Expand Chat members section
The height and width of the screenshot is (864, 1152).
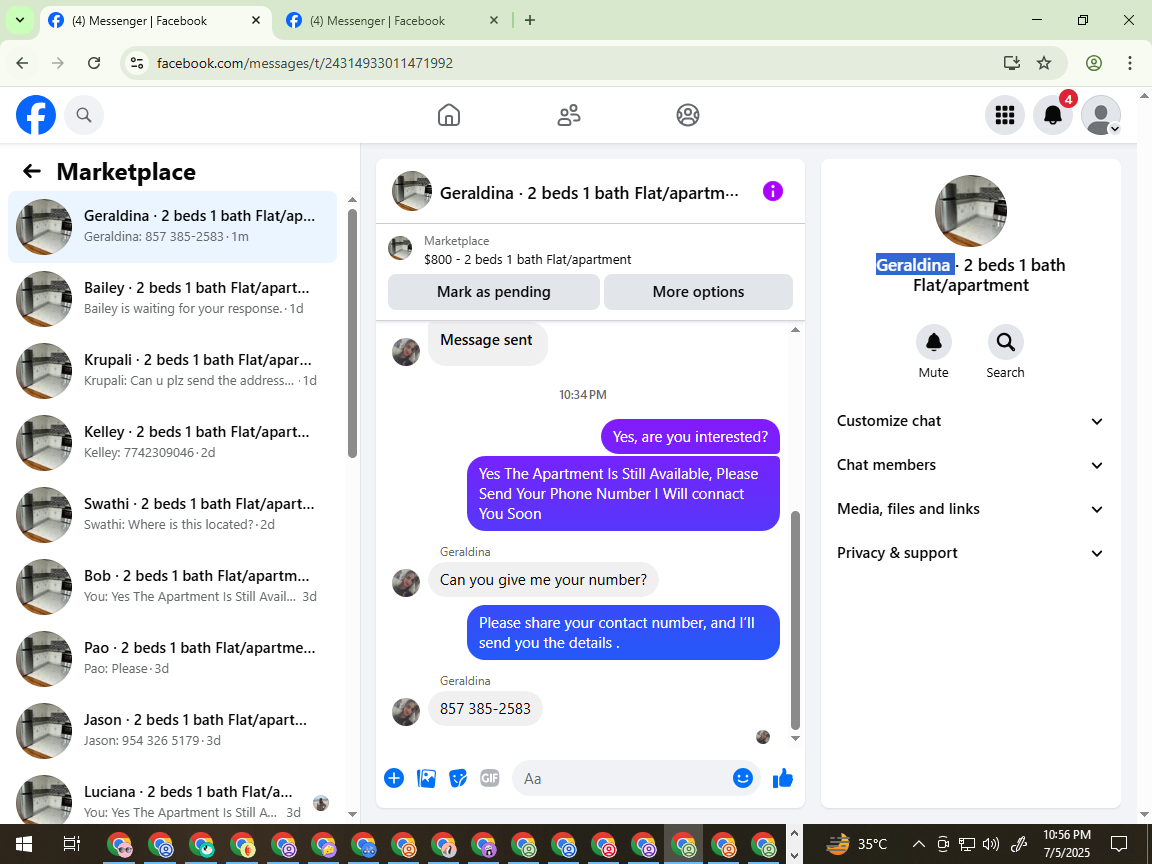coord(971,465)
